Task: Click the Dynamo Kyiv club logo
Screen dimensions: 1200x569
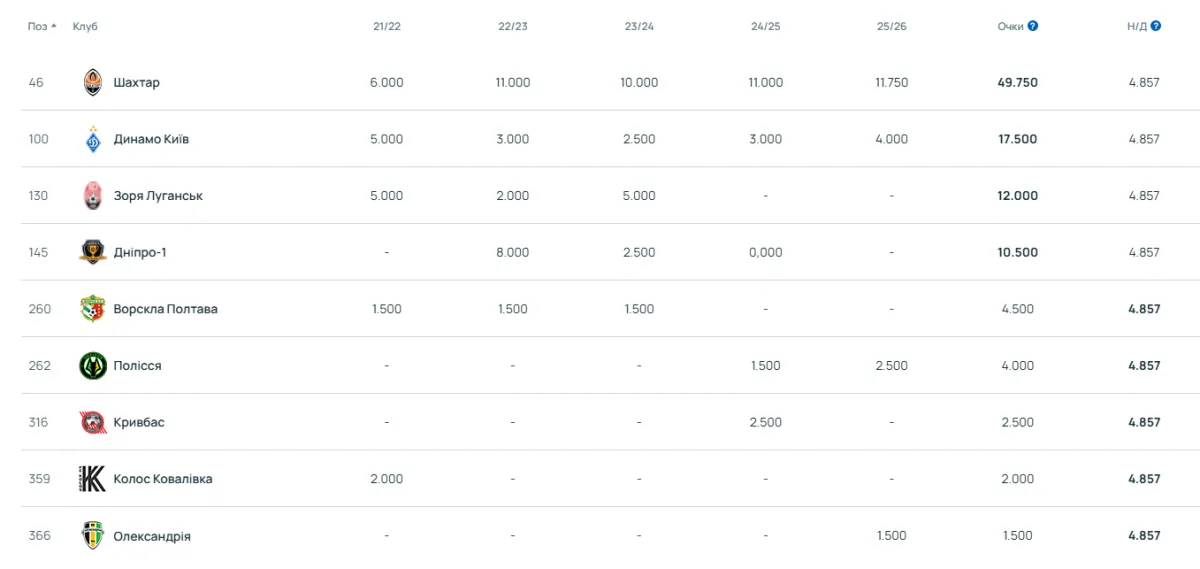Action: pos(92,139)
